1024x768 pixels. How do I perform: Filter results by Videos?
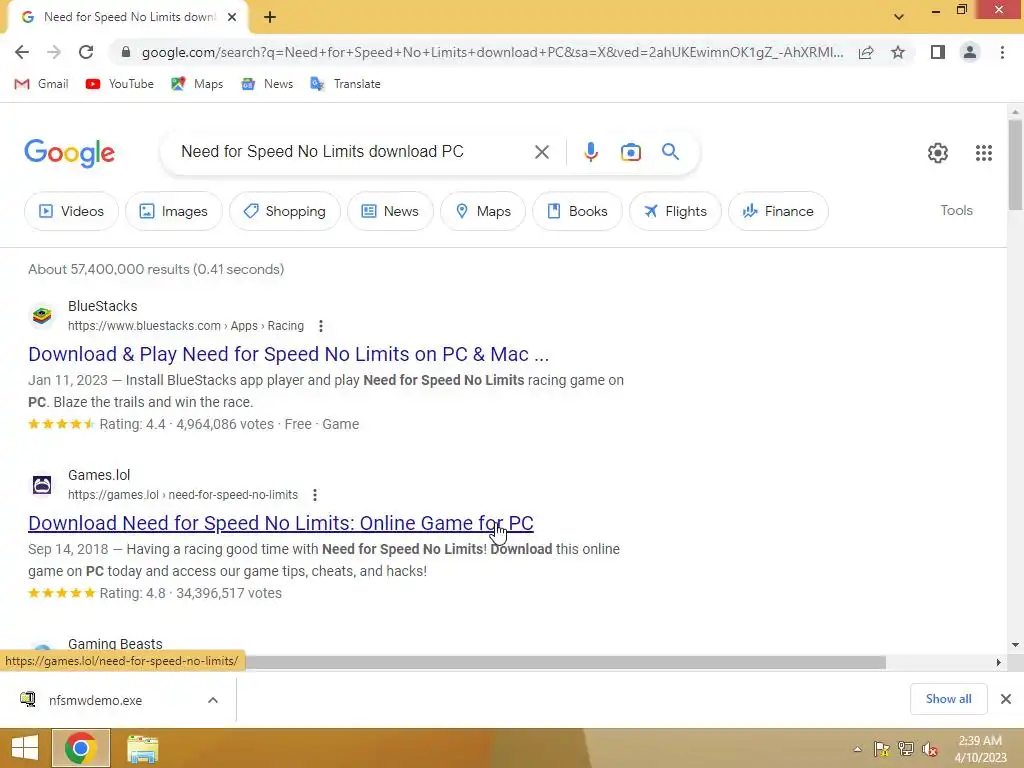click(71, 211)
